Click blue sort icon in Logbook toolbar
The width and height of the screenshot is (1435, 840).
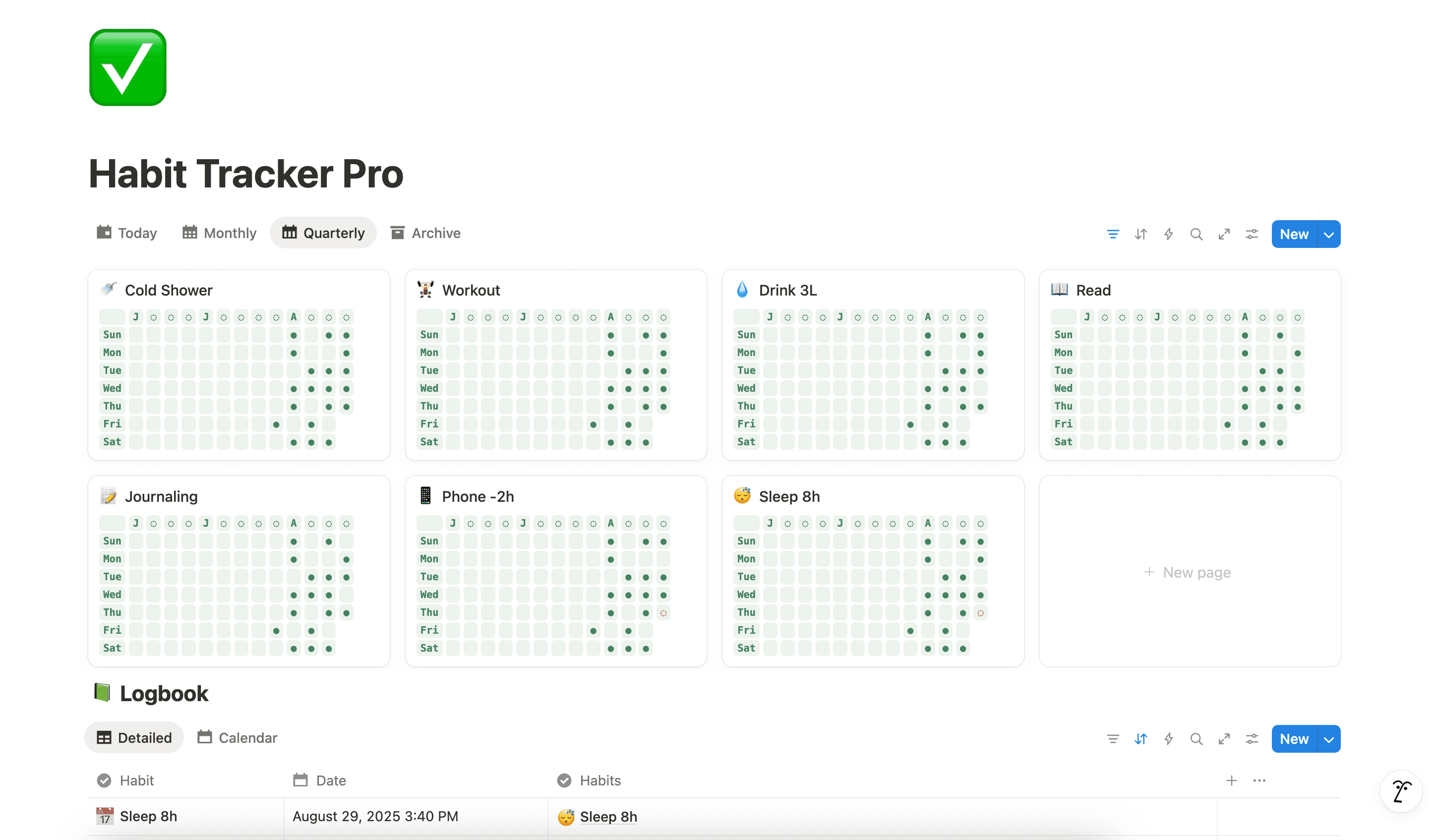click(1140, 739)
